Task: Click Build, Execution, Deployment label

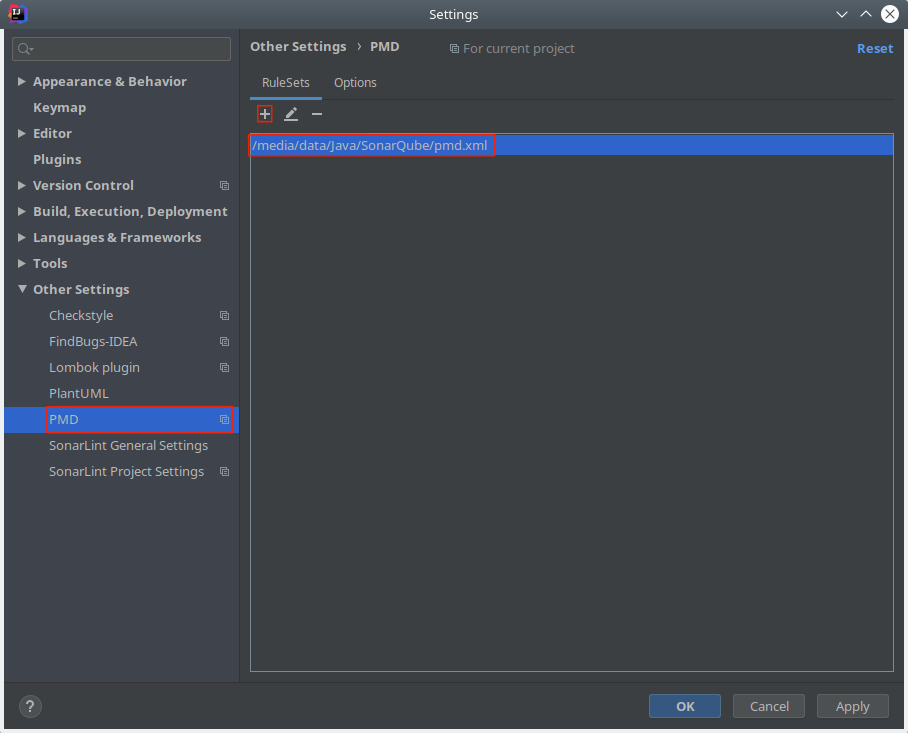Action: (x=130, y=212)
